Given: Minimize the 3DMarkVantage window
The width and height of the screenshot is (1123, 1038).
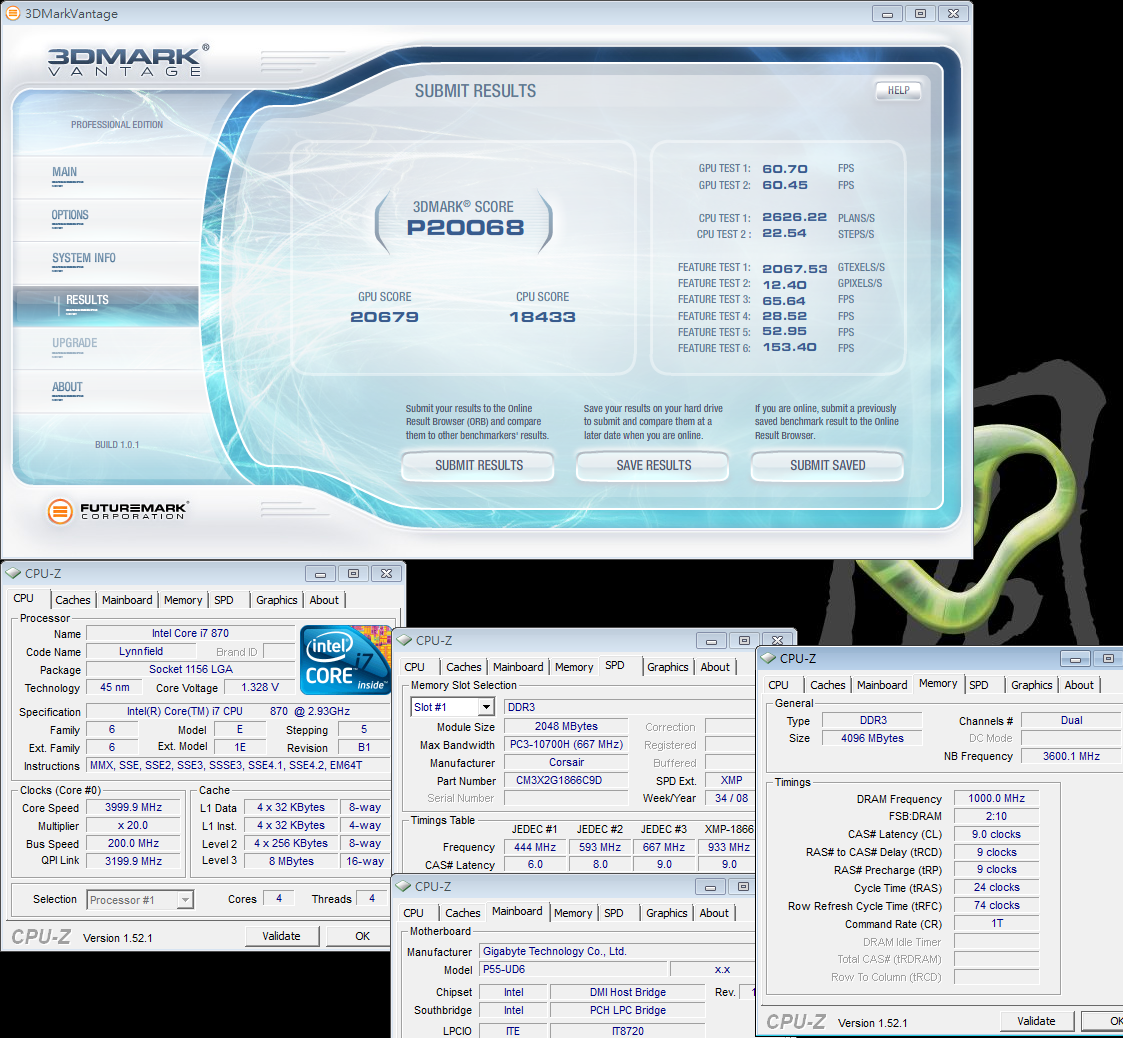Looking at the screenshot, I should tap(886, 14).
